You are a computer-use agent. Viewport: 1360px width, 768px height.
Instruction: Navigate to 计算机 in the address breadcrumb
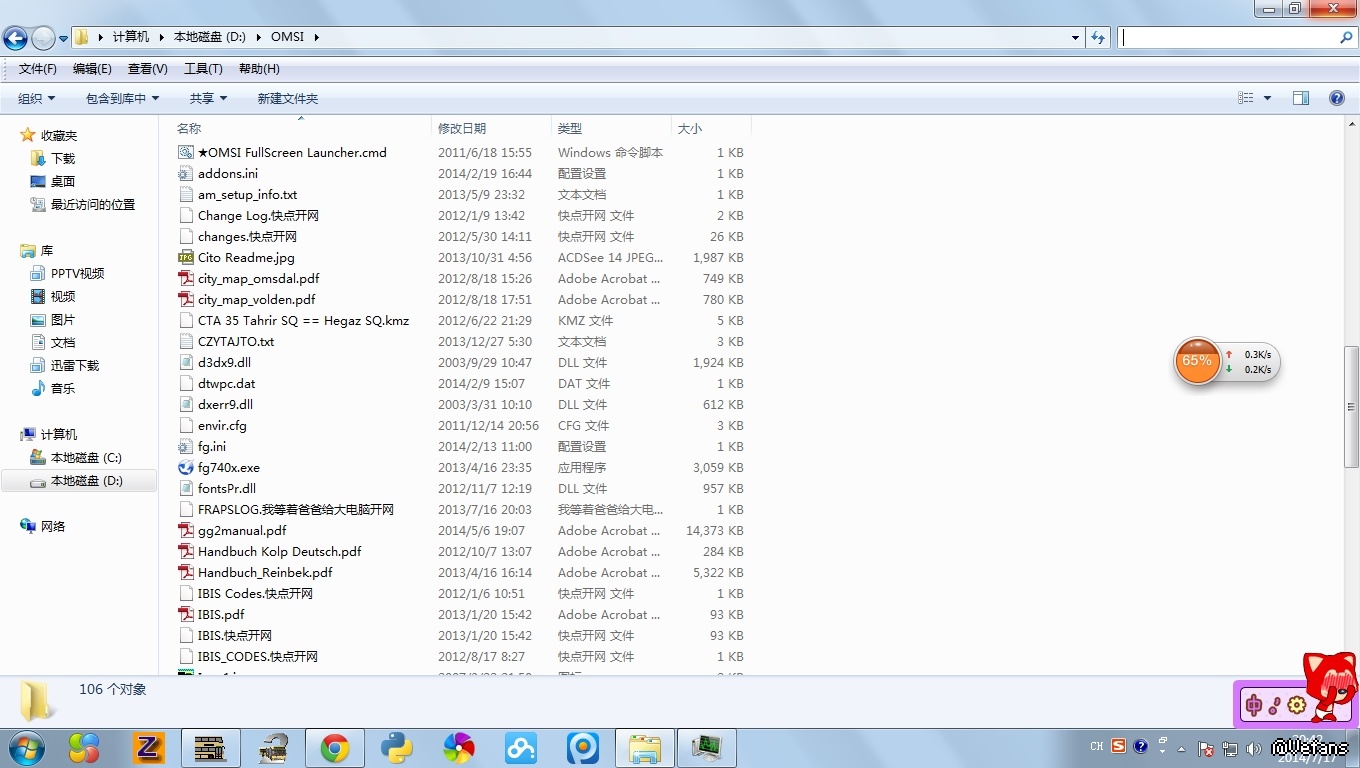click(x=131, y=37)
